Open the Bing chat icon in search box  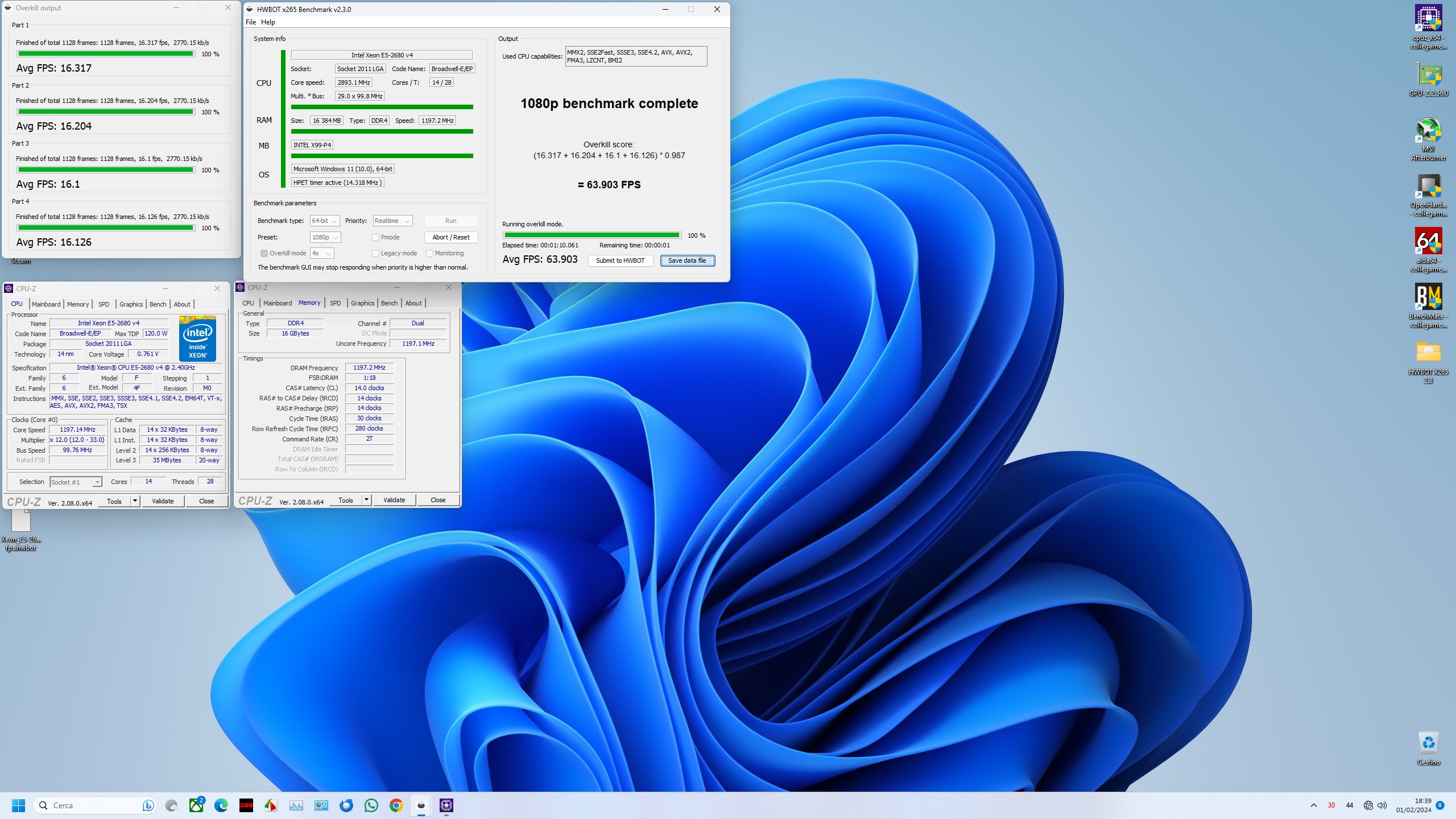pos(148,805)
